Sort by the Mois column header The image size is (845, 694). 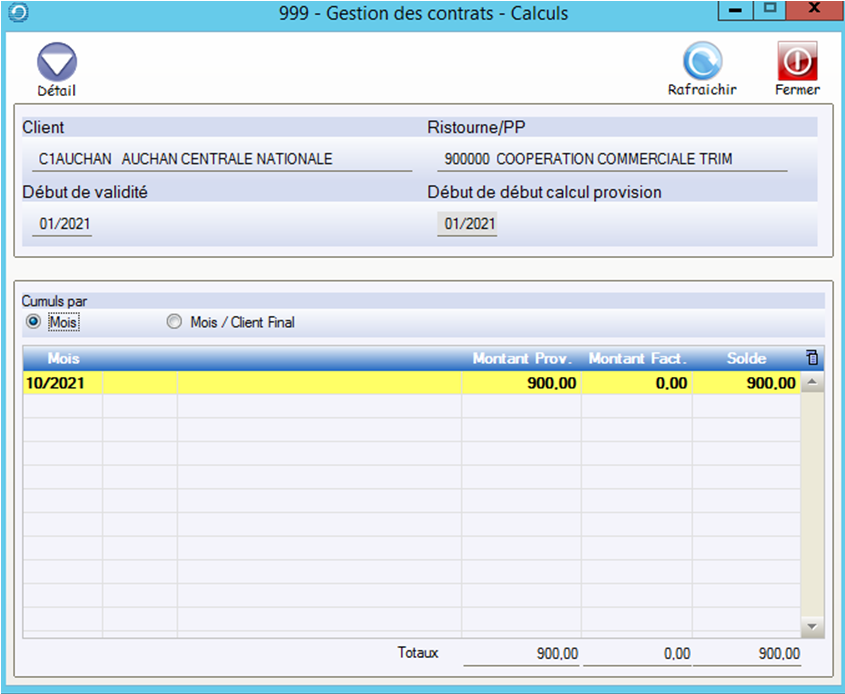click(63, 358)
